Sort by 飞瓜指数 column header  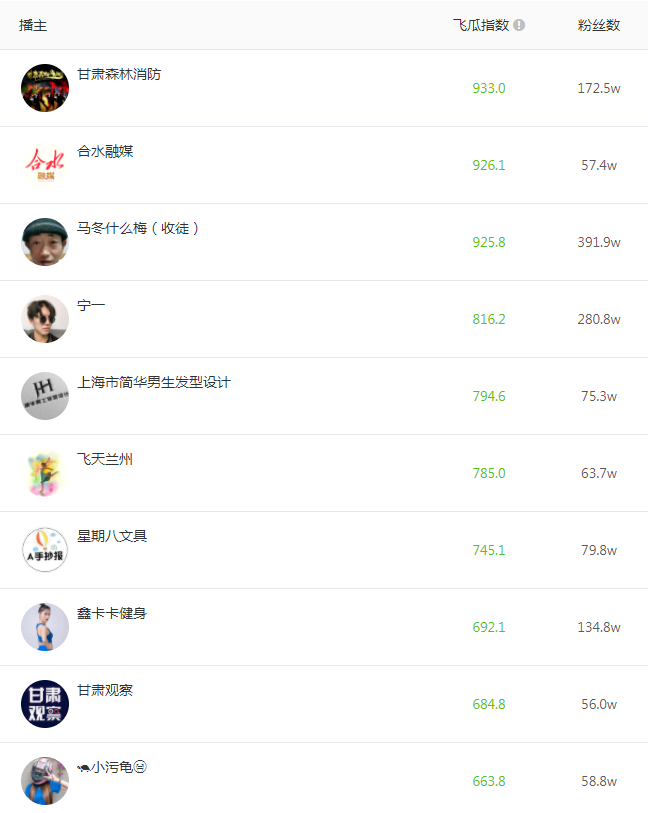coord(481,26)
